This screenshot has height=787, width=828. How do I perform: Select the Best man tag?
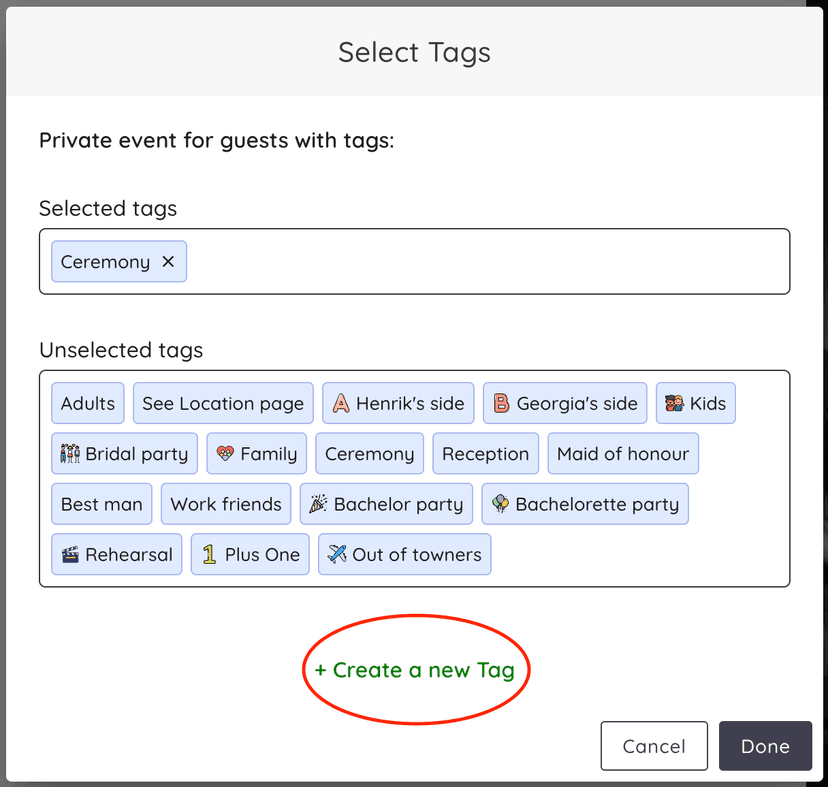[x=101, y=503]
